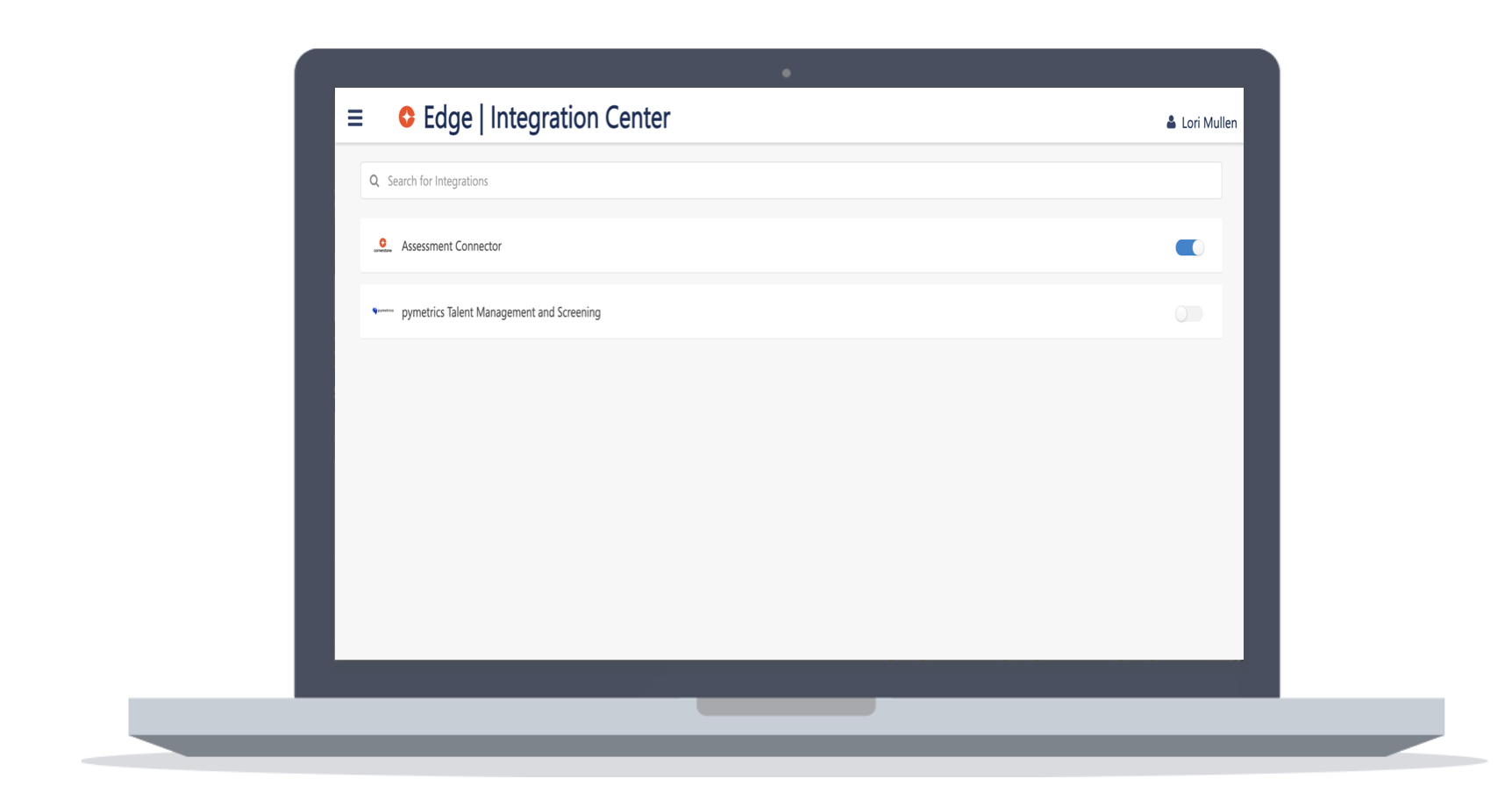Select the Integration Center header text
Screen dimensions: 1512x793
tap(580, 117)
